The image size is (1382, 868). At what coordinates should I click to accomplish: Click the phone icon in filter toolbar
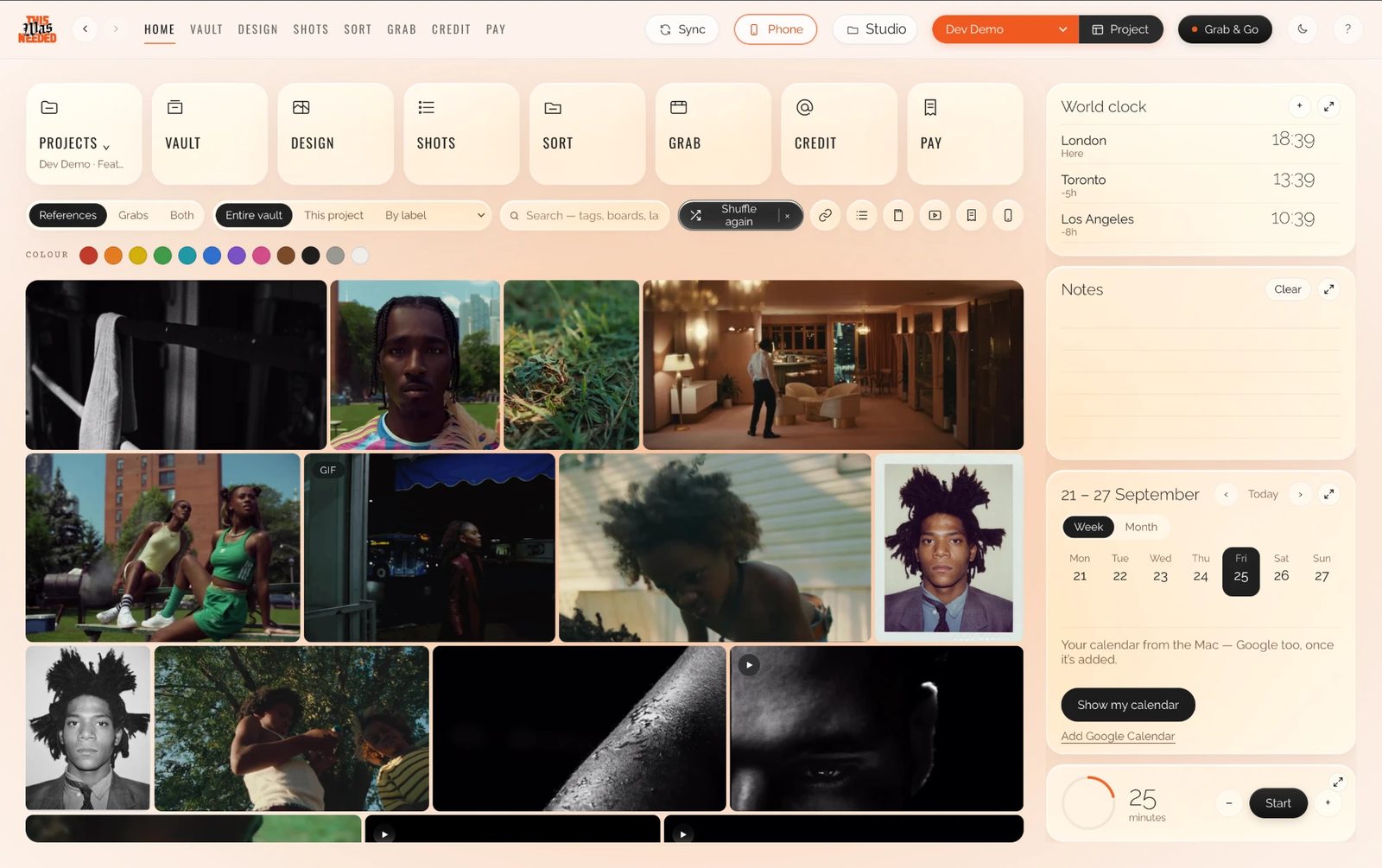click(x=1008, y=215)
